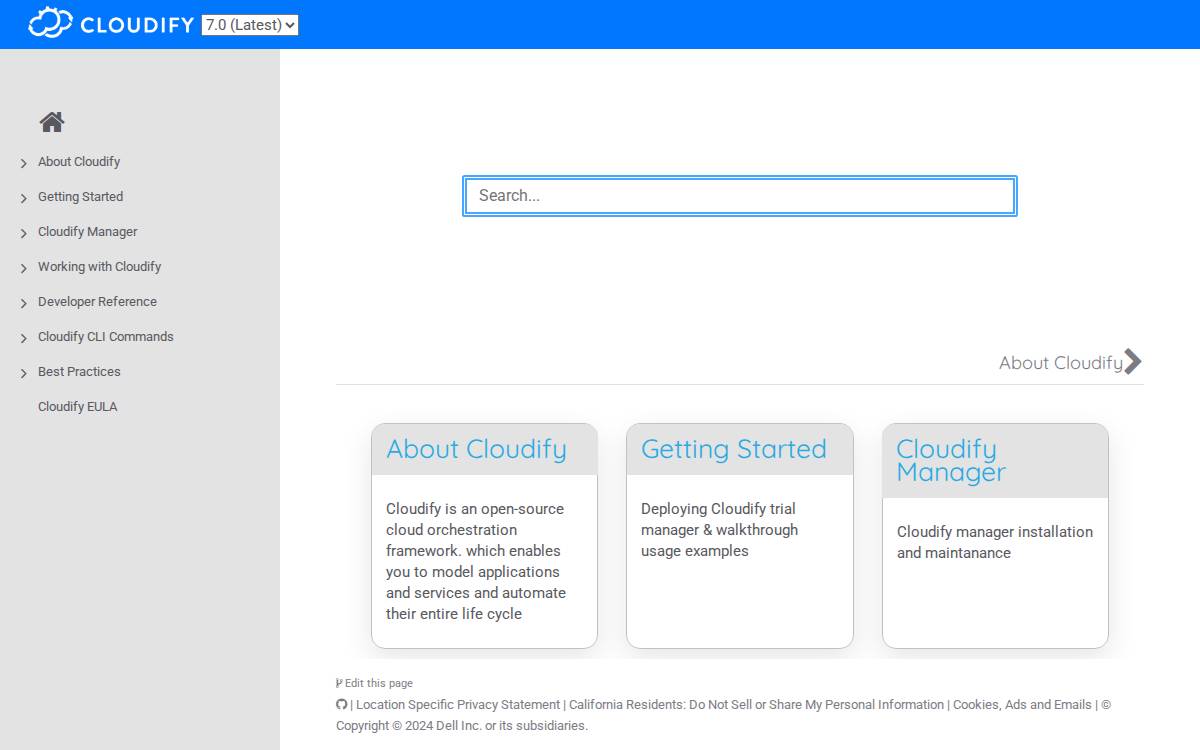
Task: Click the GitHub icon in footer
Action: 341,705
